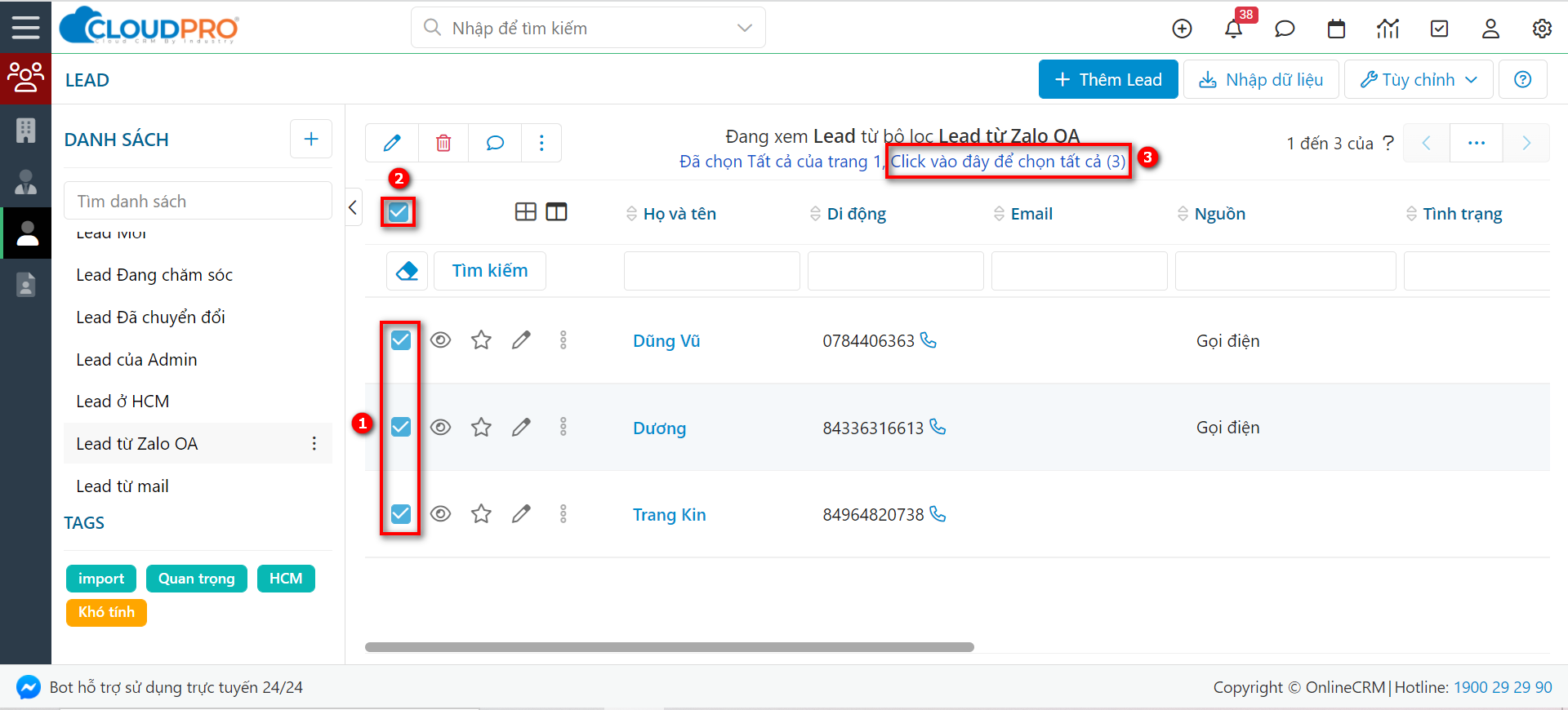
Task: Preview Dũng Vũ with eye icon
Action: 440,339
